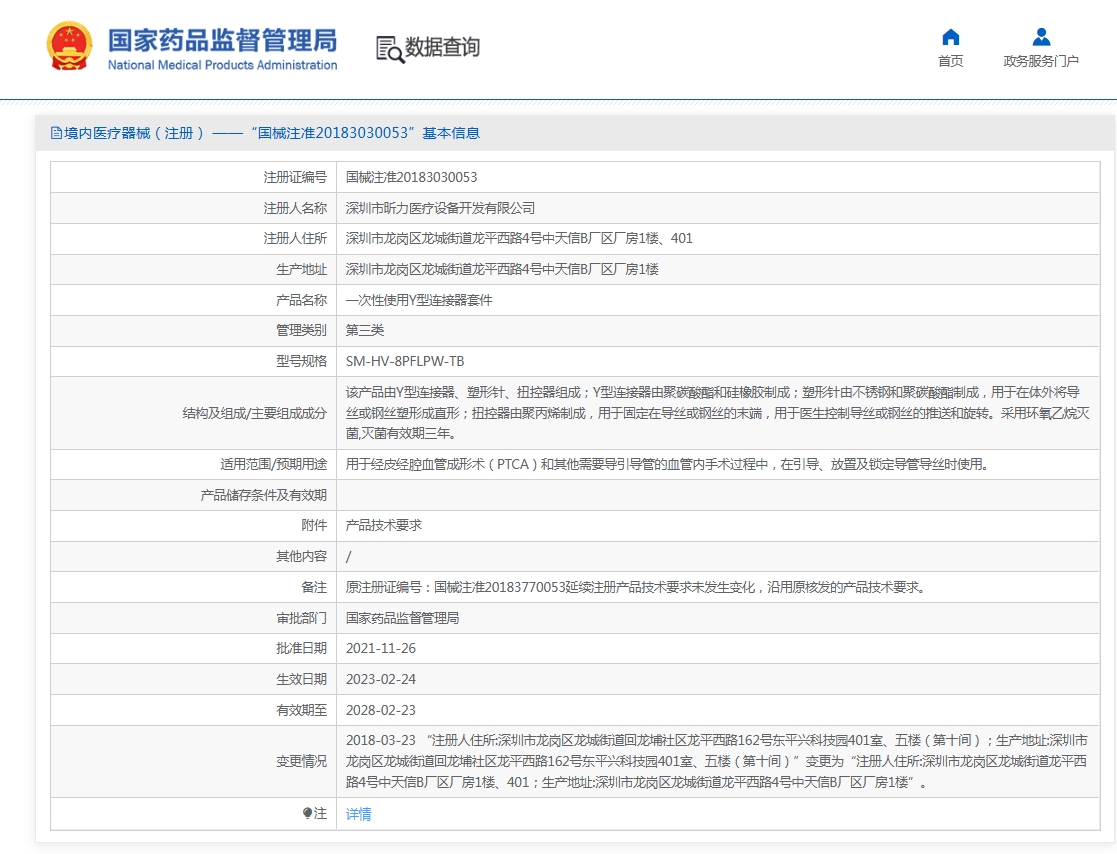This screenshot has height=854, width=1117.
Task: Click the 变更情况 row label
Action: click(301, 761)
